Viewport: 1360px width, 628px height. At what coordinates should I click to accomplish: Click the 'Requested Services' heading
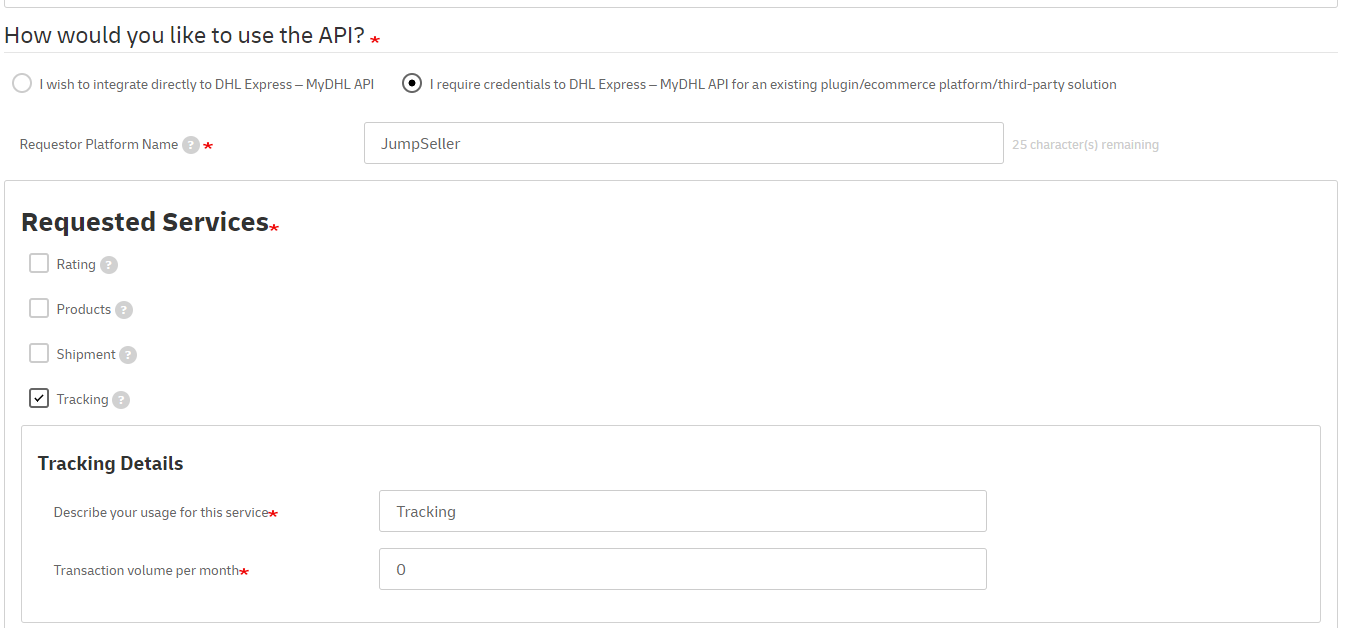[x=144, y=222]
